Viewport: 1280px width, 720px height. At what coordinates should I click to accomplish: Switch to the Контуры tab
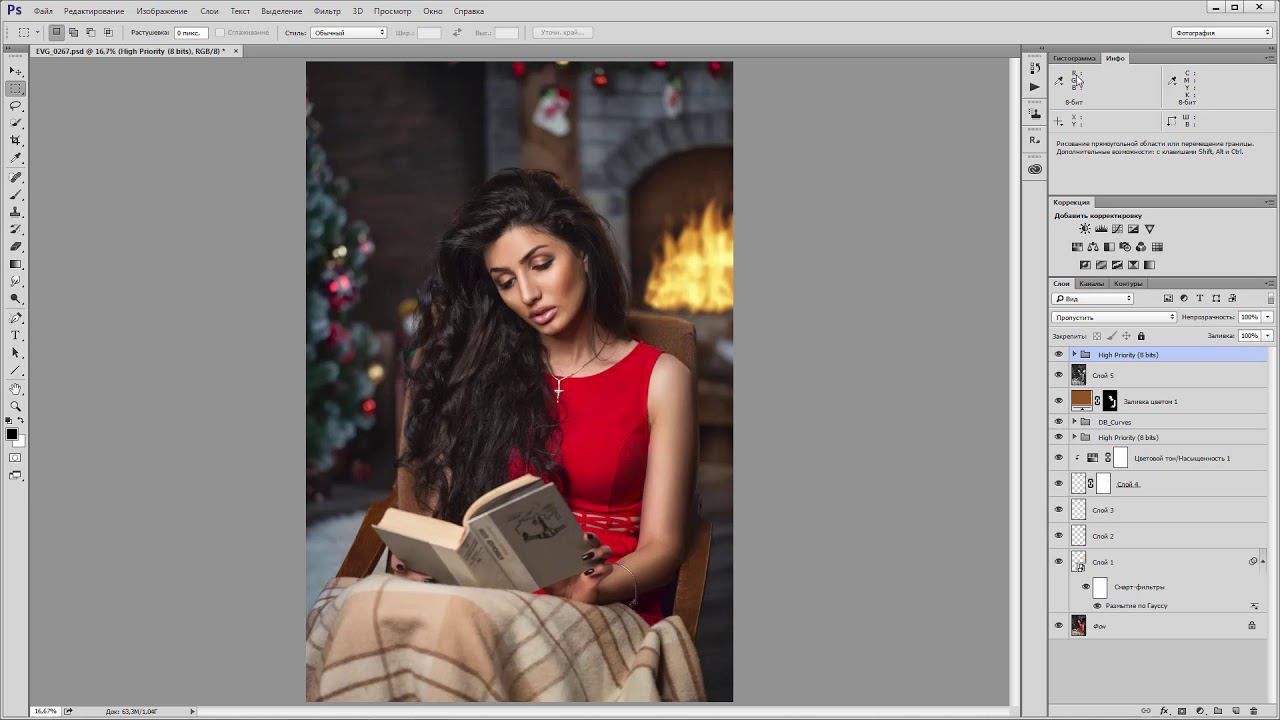point(1128,283)
